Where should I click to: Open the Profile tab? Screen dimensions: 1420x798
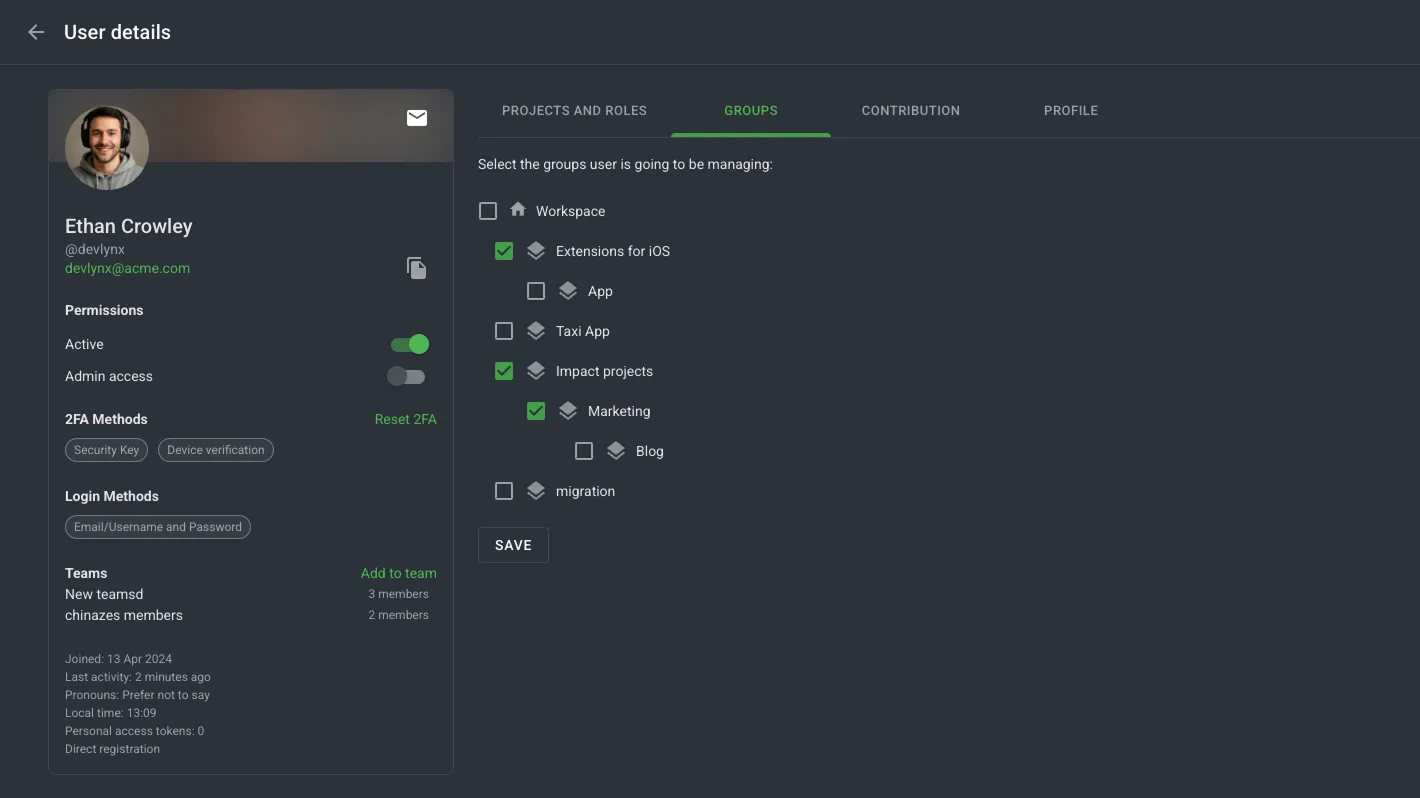tap(1070, 111)
